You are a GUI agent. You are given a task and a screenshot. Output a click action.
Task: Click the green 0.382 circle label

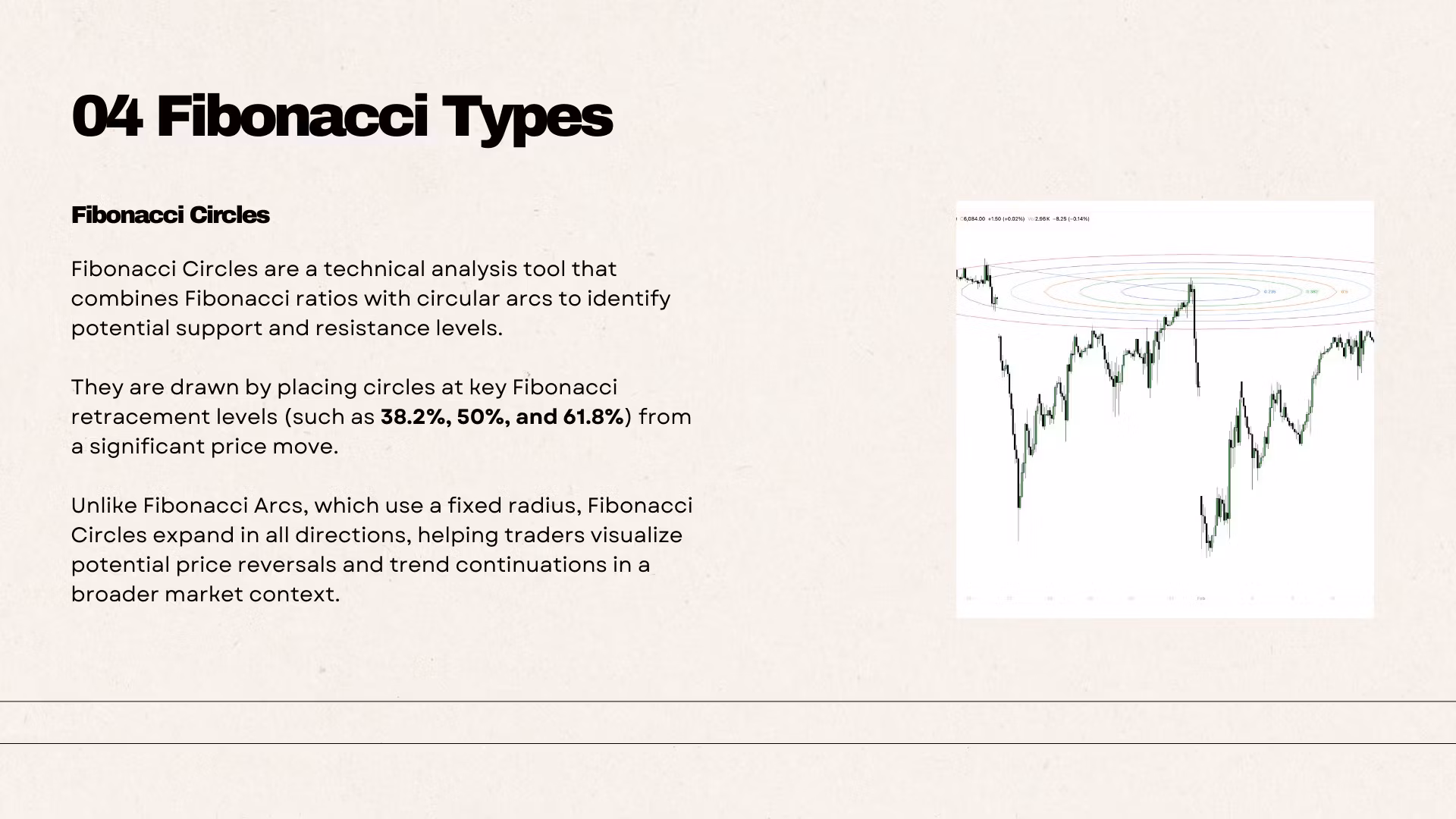[x=1313, y=292]
